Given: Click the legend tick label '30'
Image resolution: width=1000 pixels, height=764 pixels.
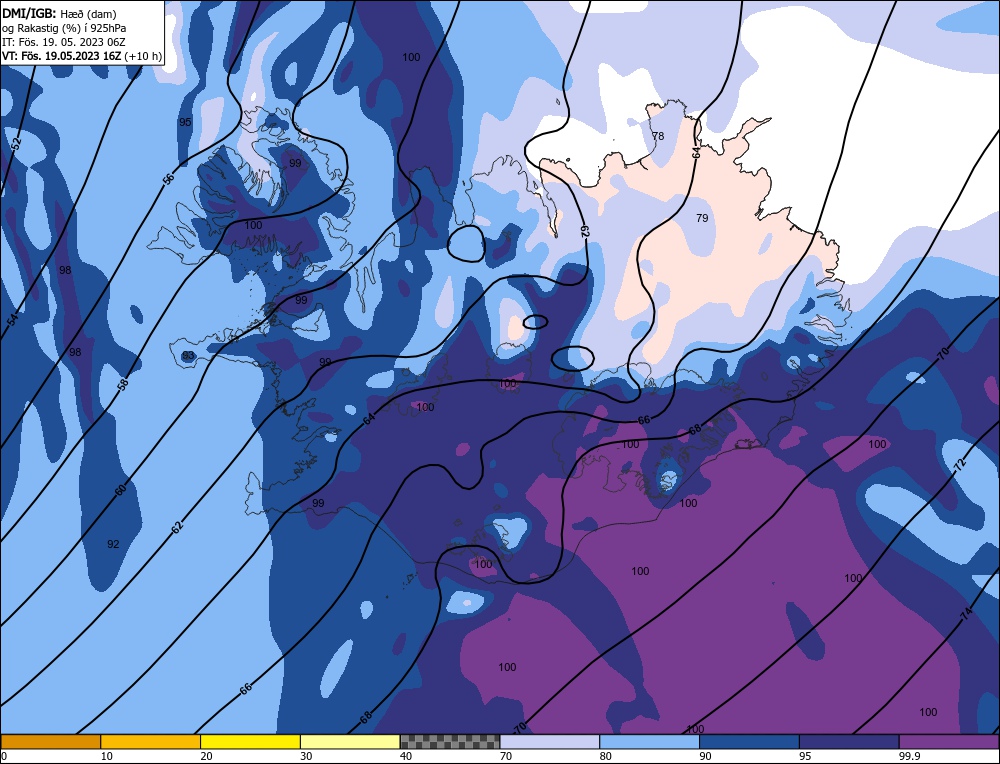Looking at the screenshot, I should click(306, 756).
